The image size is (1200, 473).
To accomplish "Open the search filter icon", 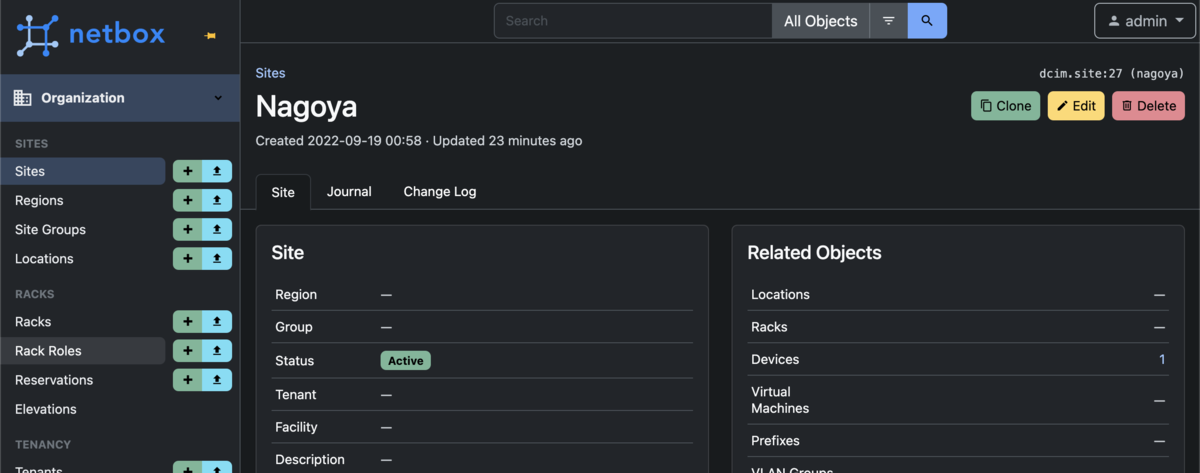I will pos(888,21).
